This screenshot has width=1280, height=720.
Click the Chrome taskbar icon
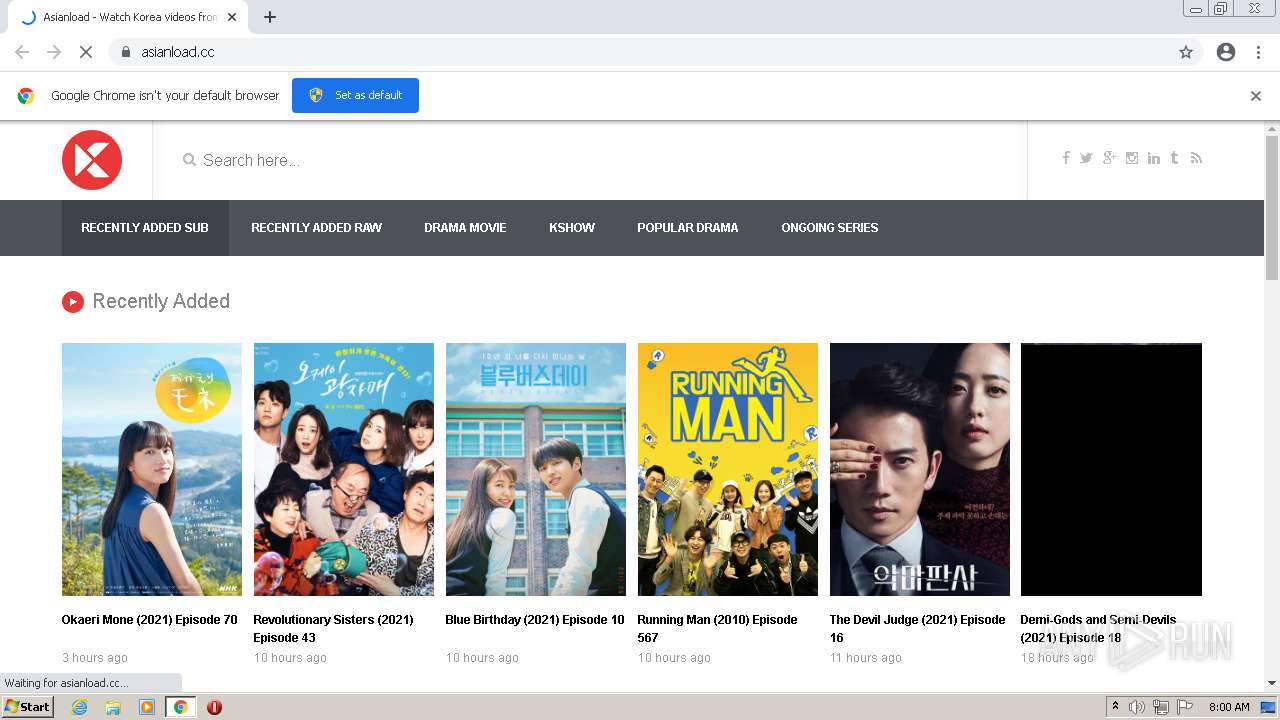coord(180,707)
